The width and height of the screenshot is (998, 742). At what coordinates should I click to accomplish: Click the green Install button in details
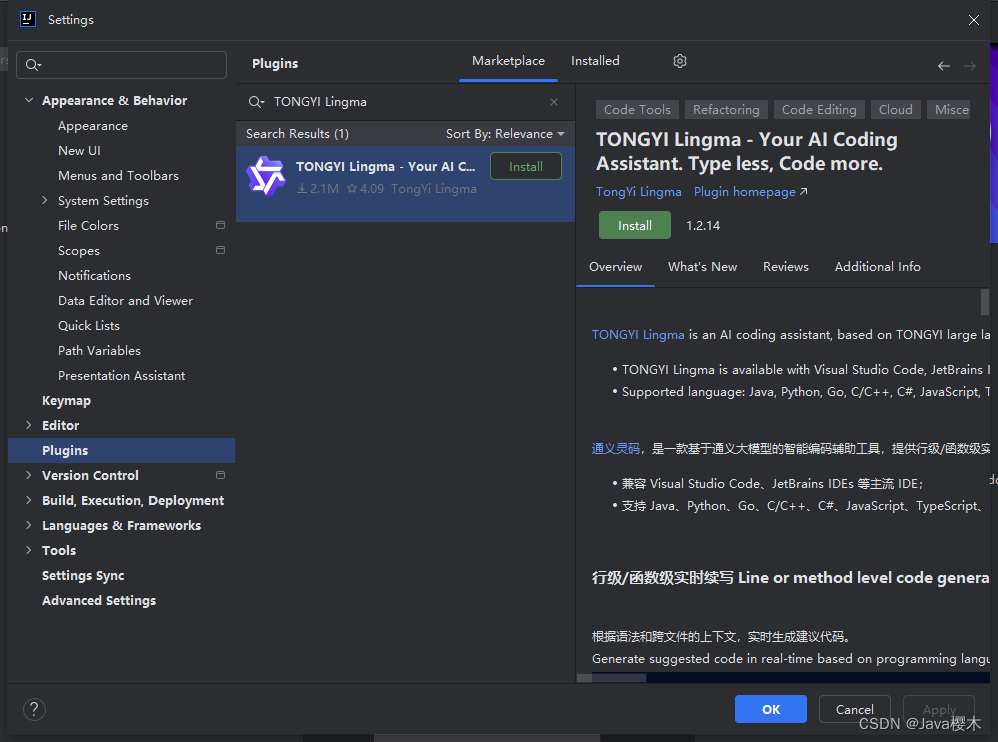(x=635, y=225)
